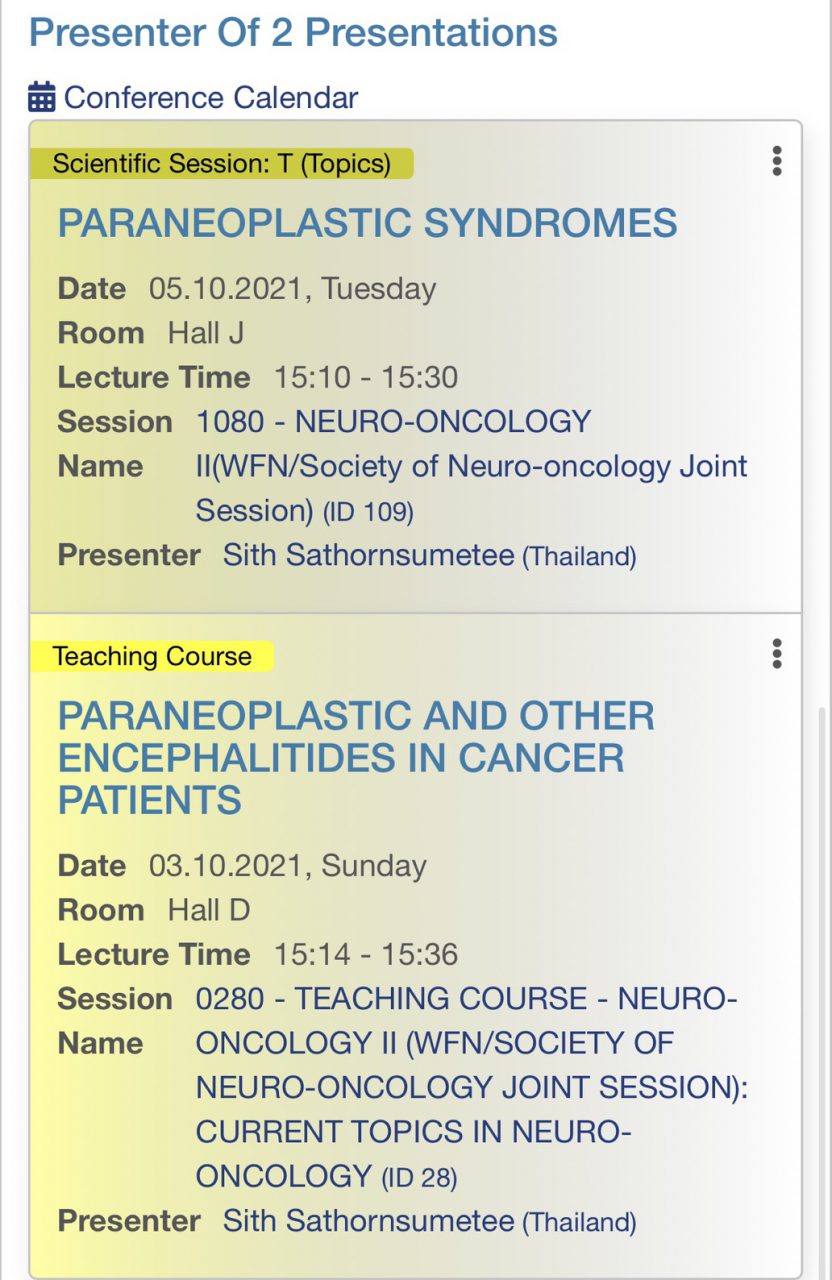Screen dimensions: 832x1280
Task: Click the Presenter Of 2 Presentations heading
Action: (x=293, y=32)
